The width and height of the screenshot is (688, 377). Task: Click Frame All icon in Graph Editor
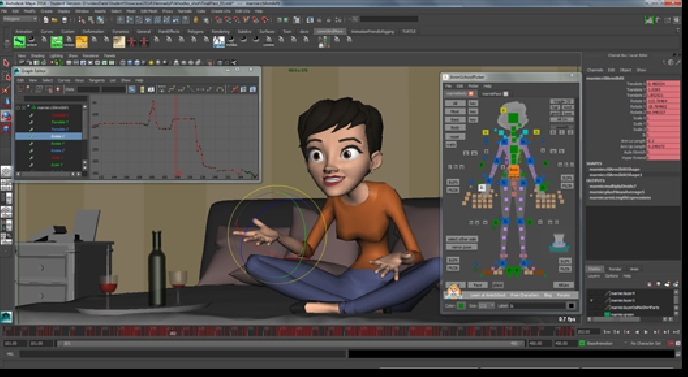(x=132, y=89)
